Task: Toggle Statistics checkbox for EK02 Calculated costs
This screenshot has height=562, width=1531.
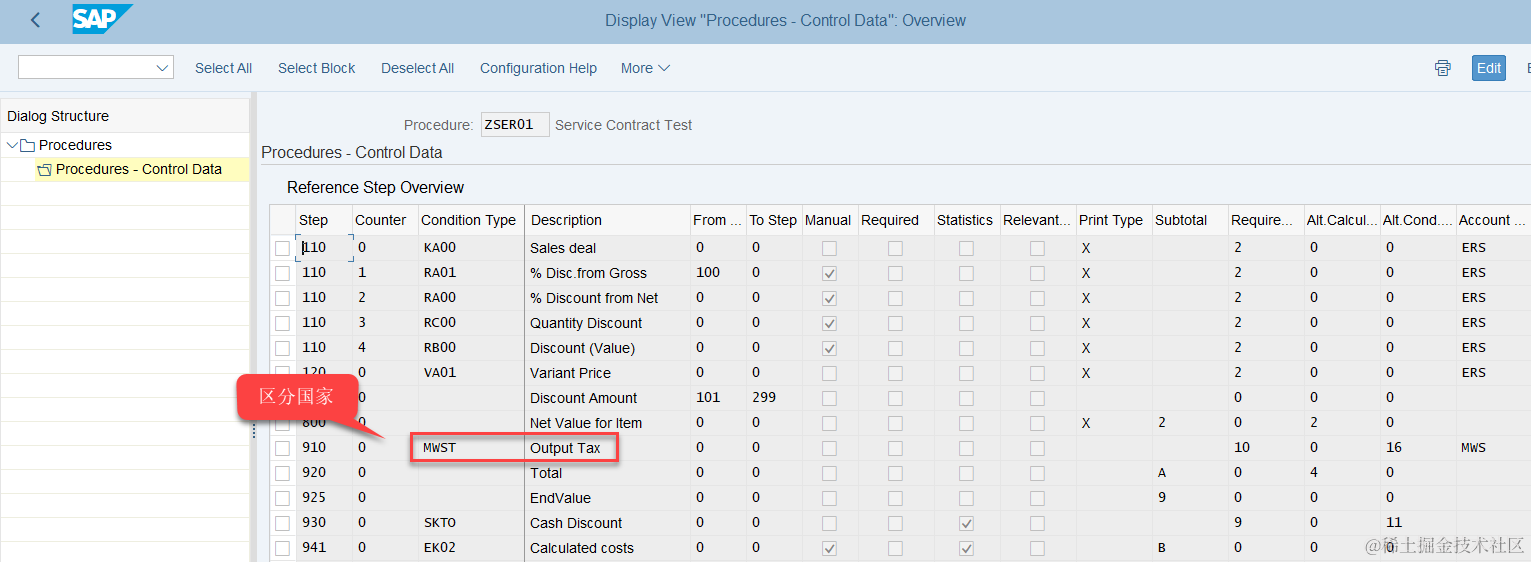Action: tap(966, 548)
